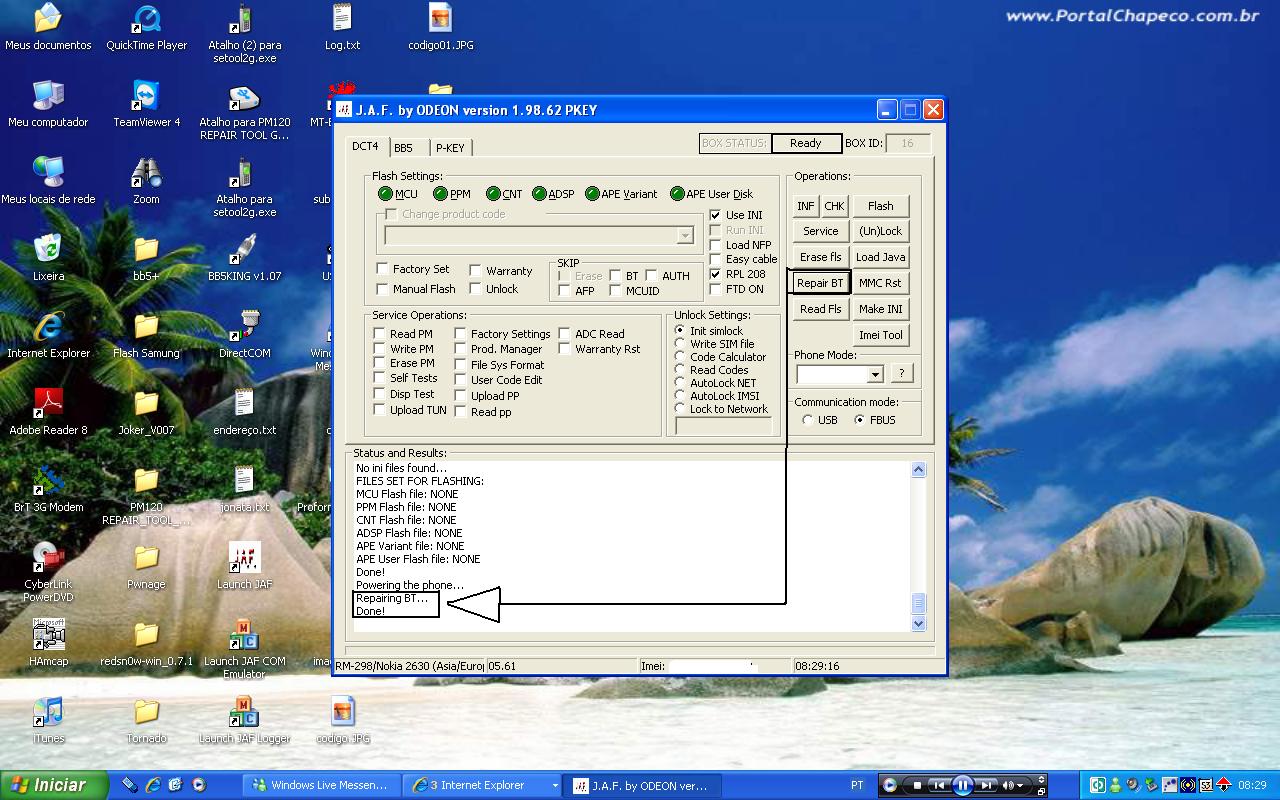Select the Pwnage folder icon
Image resolution: width=1280 pixels, height=800 pixels.
point(146,566)
